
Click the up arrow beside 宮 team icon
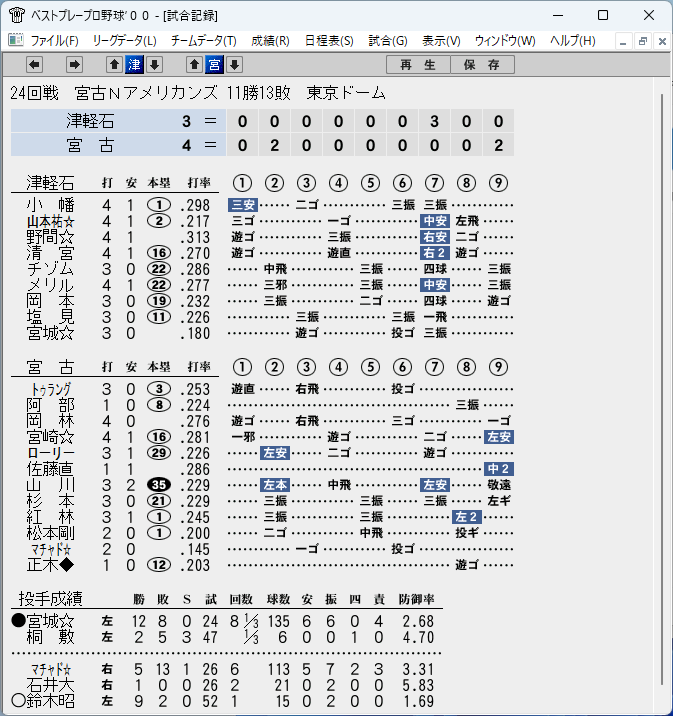pos(195,65)
